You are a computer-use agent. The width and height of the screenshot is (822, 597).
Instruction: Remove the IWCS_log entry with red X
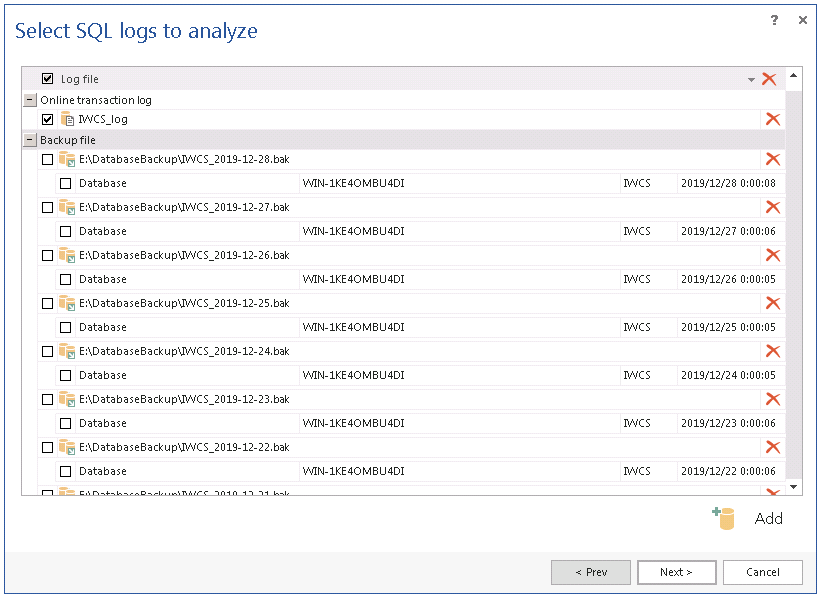pos(772,119)
